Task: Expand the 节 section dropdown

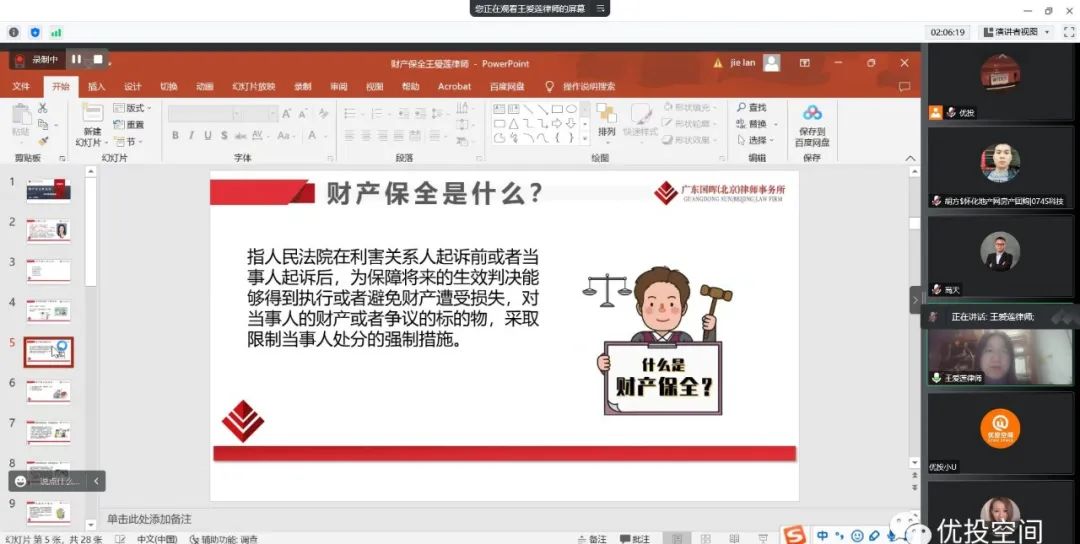Action: click(129, 142)
